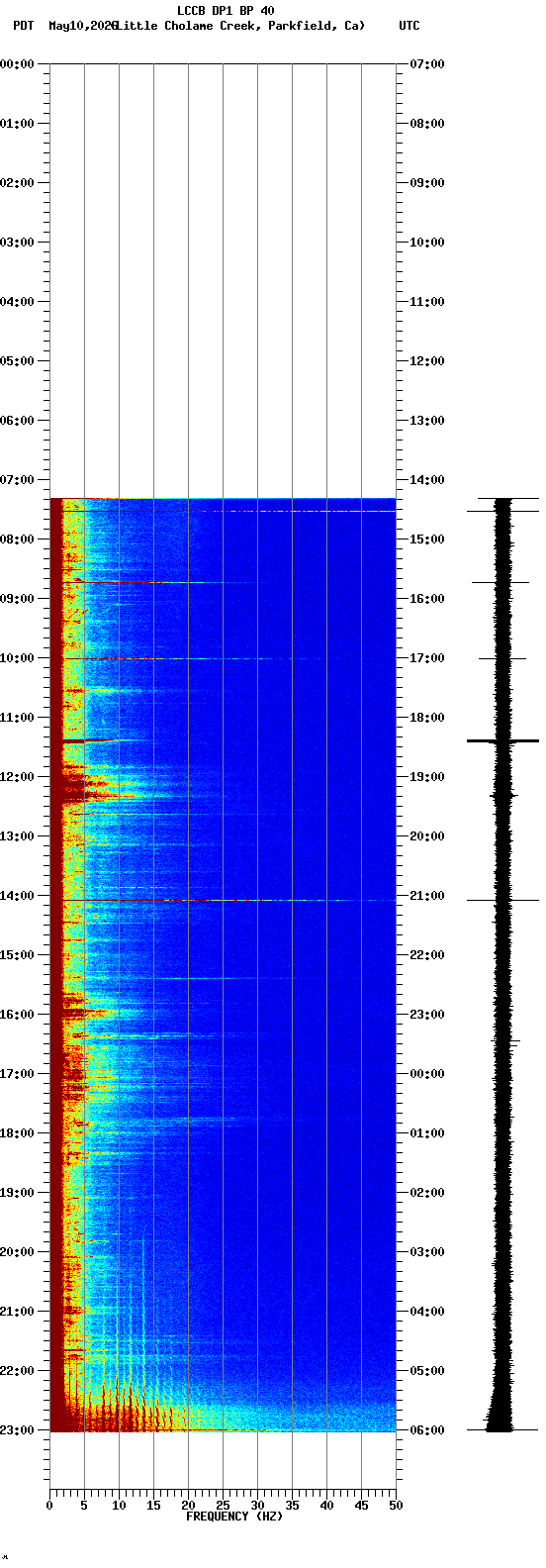Pick the 17:00 label on the UTC axis
This screenshot has width=546, height=1568.
427,658
